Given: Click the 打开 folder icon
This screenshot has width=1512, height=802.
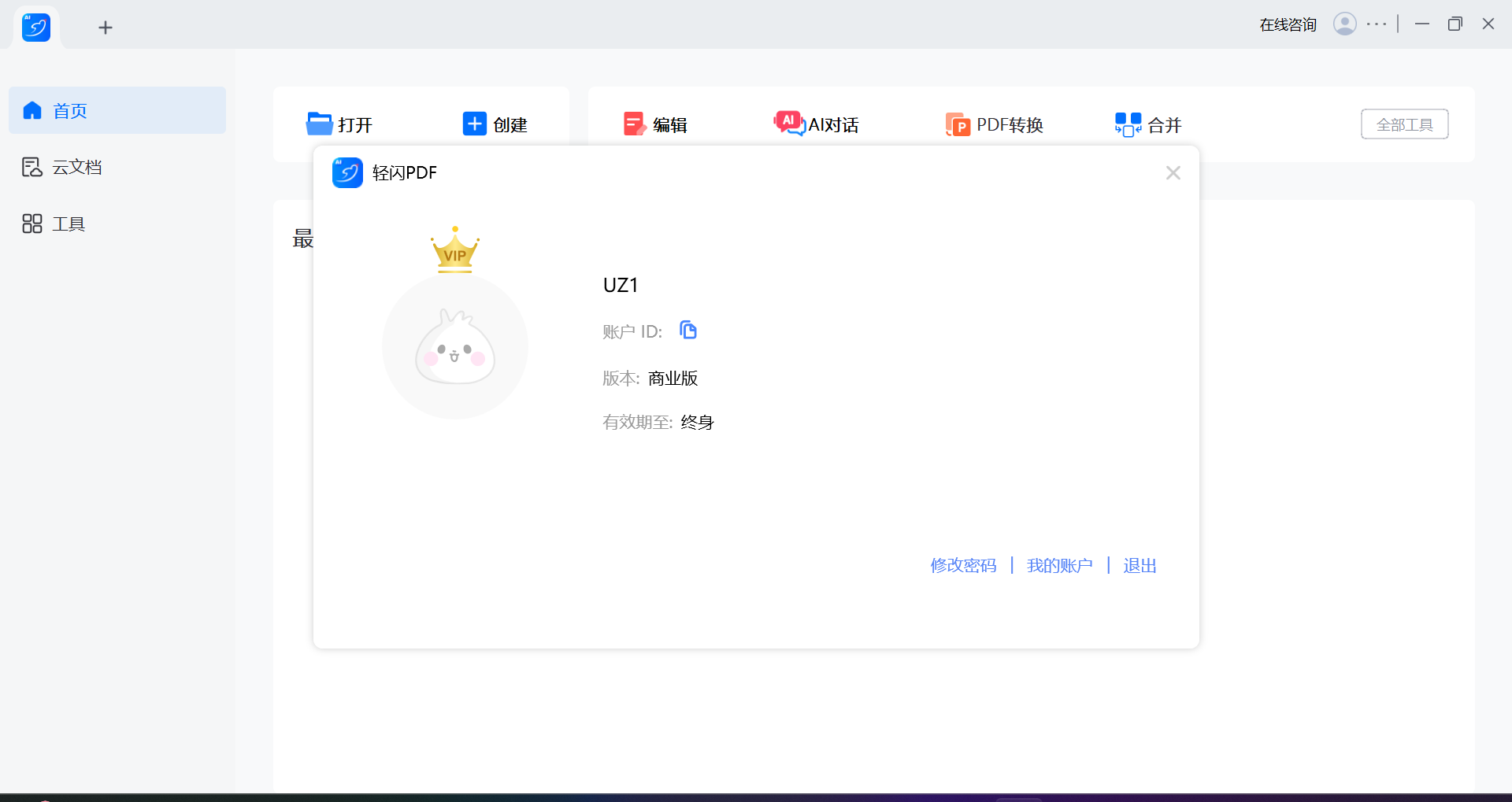Looking at the screenshot, I should pos(319,124).
